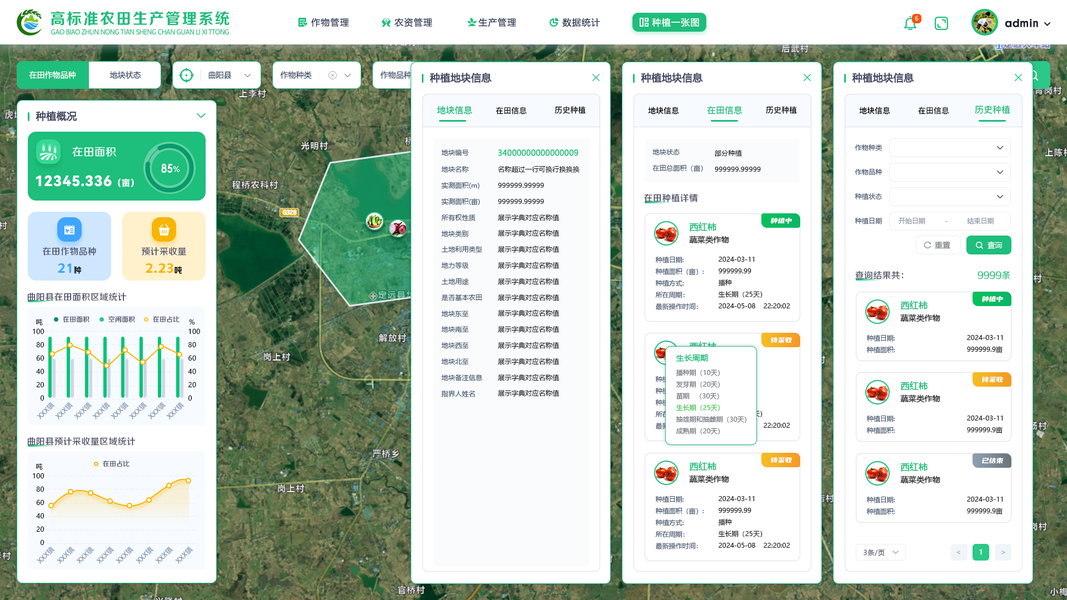
Task: Toggle 在田占比 legend in the area chart
Action: click(x=162, y=319)
